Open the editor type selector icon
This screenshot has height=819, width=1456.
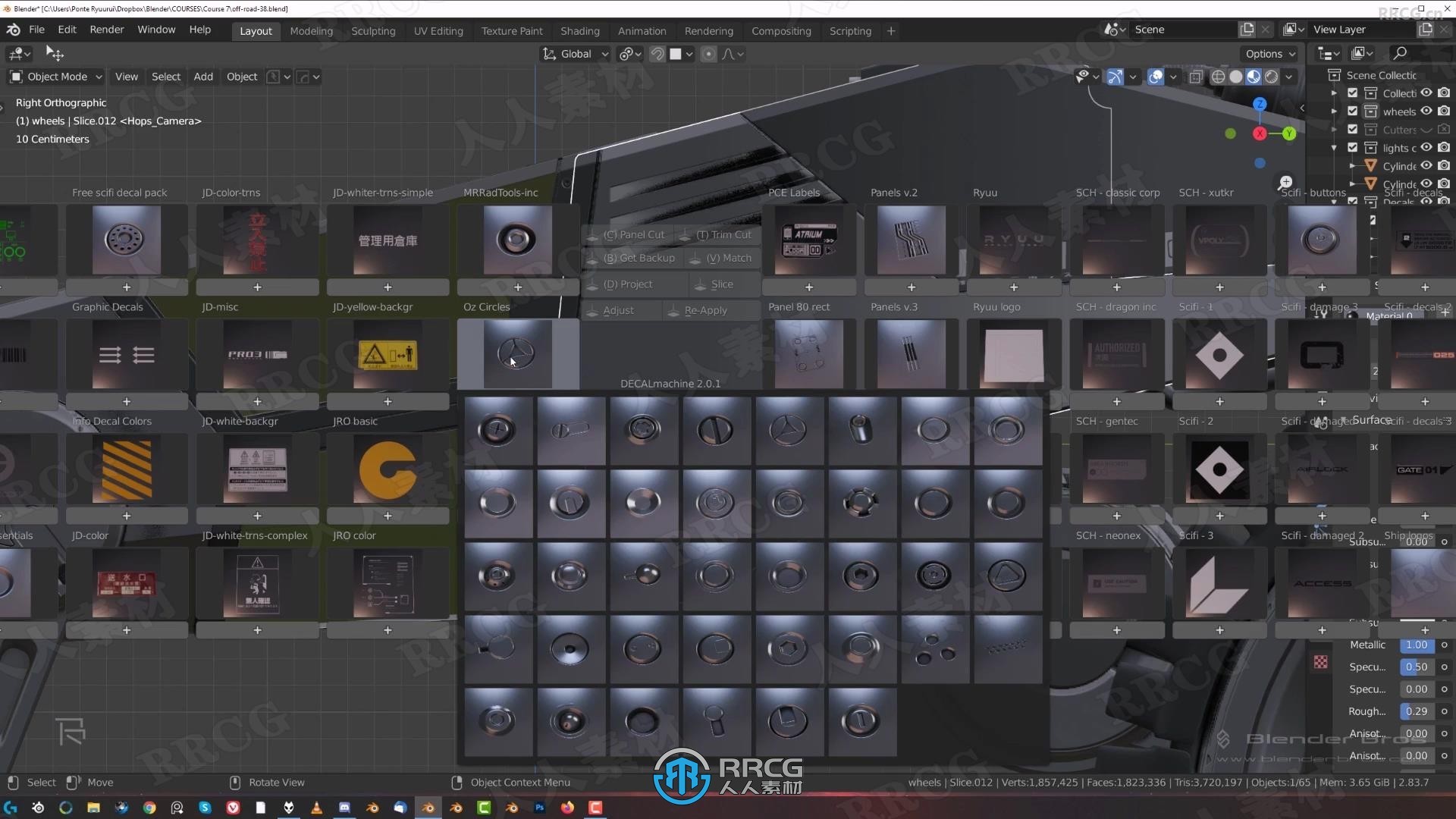click(x=18, y=54)
